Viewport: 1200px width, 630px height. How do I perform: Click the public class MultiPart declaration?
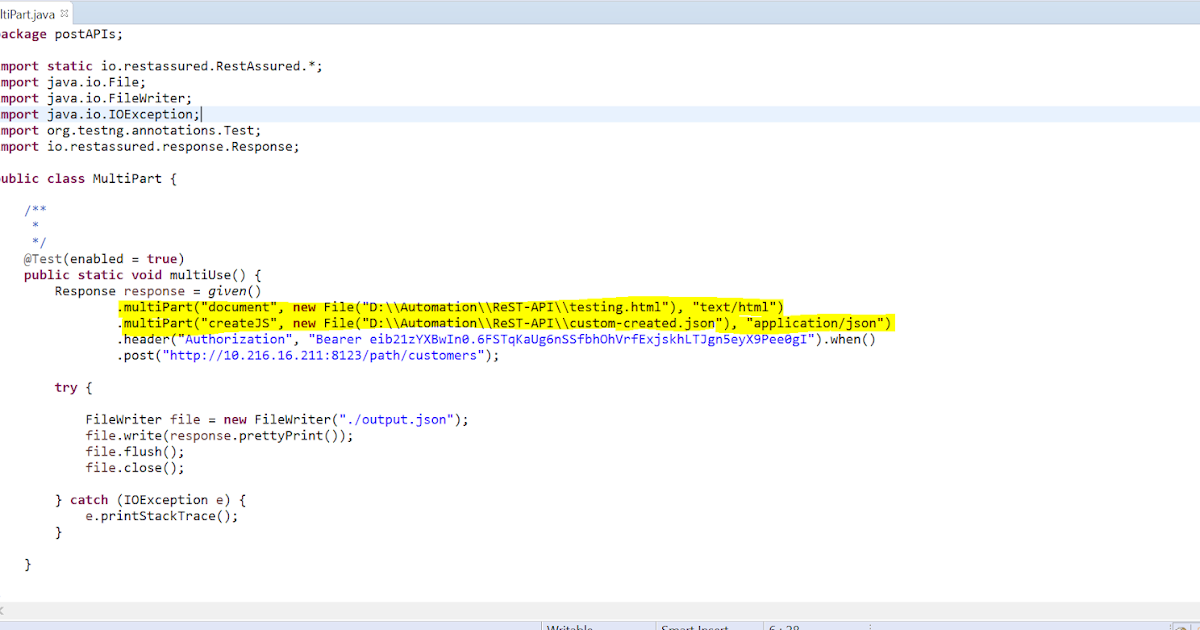coord(80,177)
